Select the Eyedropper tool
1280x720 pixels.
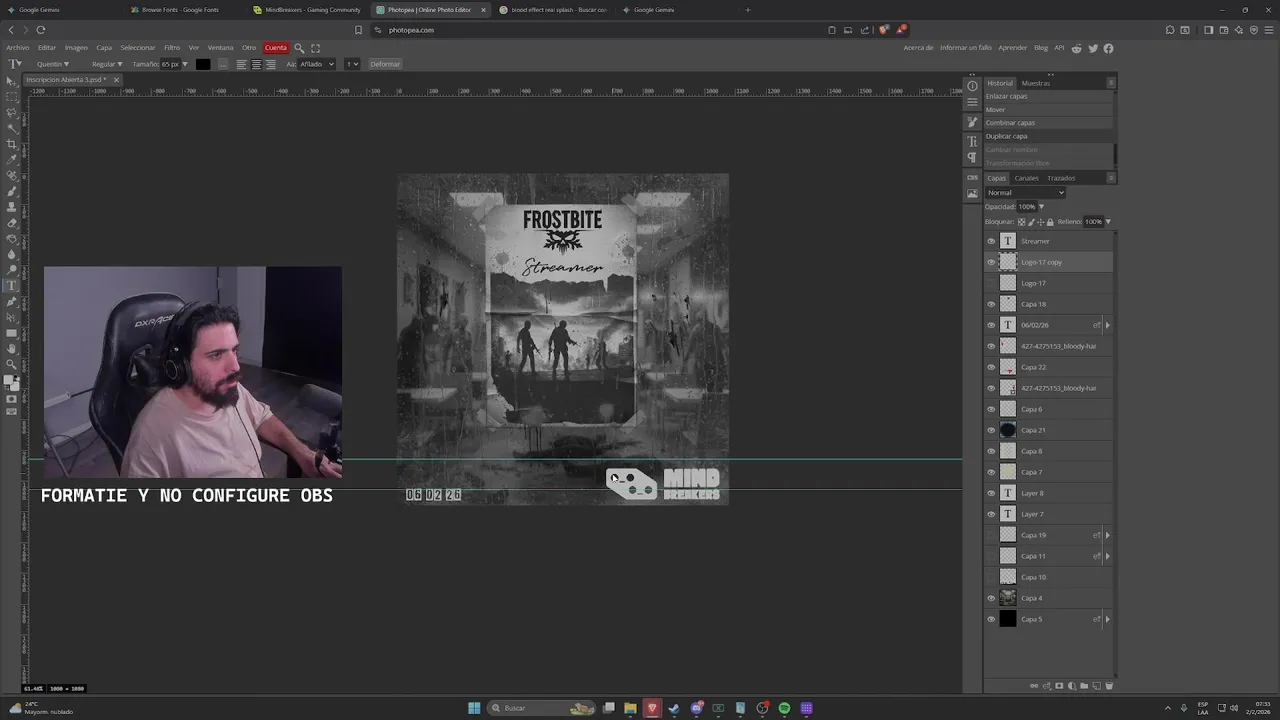[12, 160]
